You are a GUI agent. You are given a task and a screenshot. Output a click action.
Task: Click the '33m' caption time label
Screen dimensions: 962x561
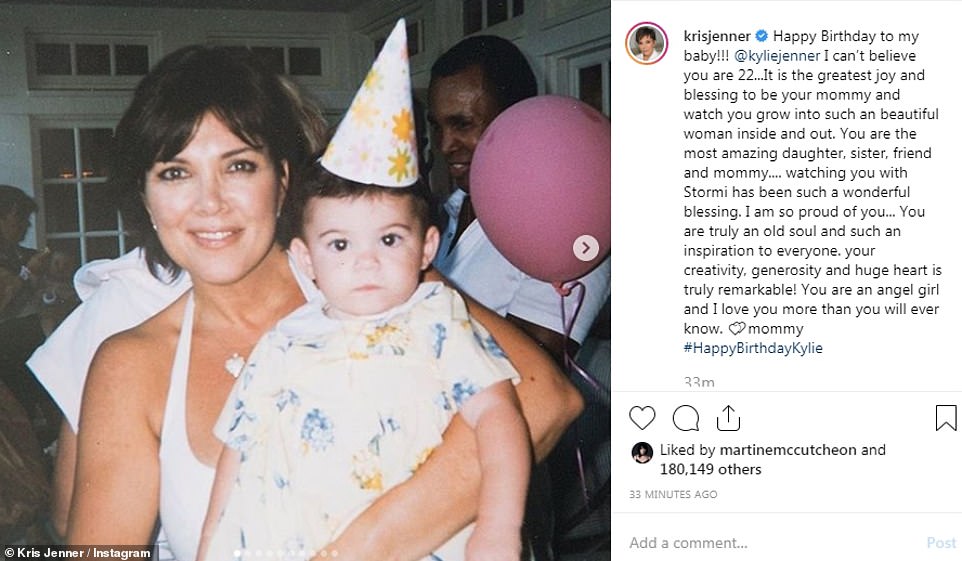pyautogui.click(x=699, y=382)
